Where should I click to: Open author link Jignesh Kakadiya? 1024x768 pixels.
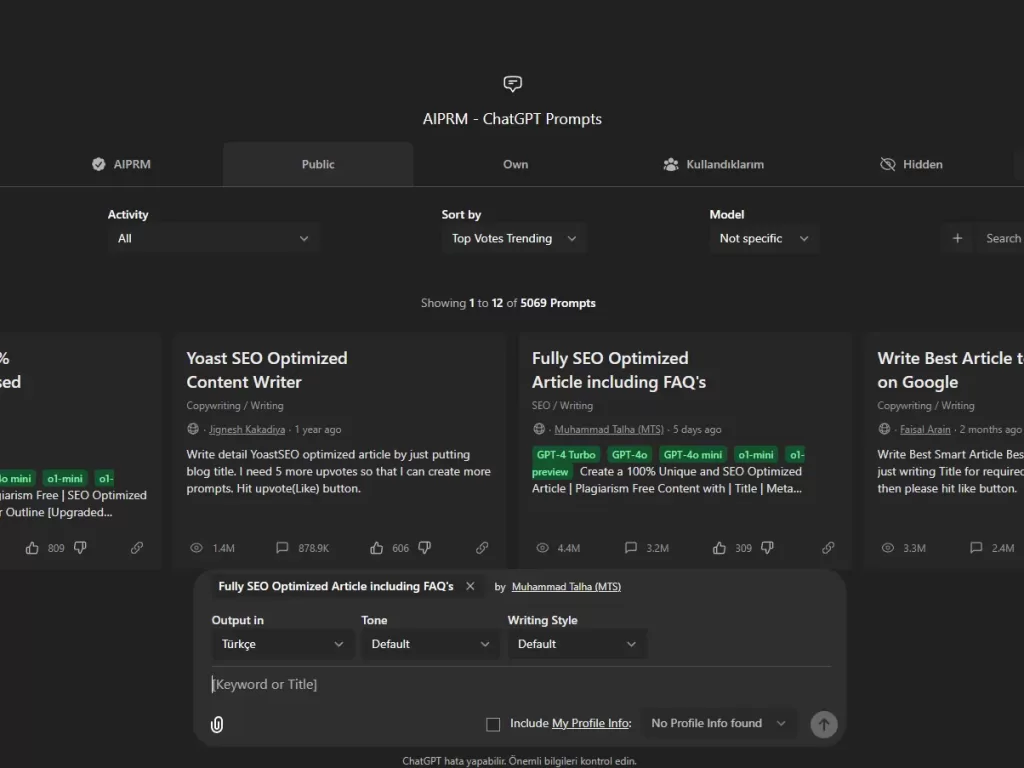(x=247, y=430)
